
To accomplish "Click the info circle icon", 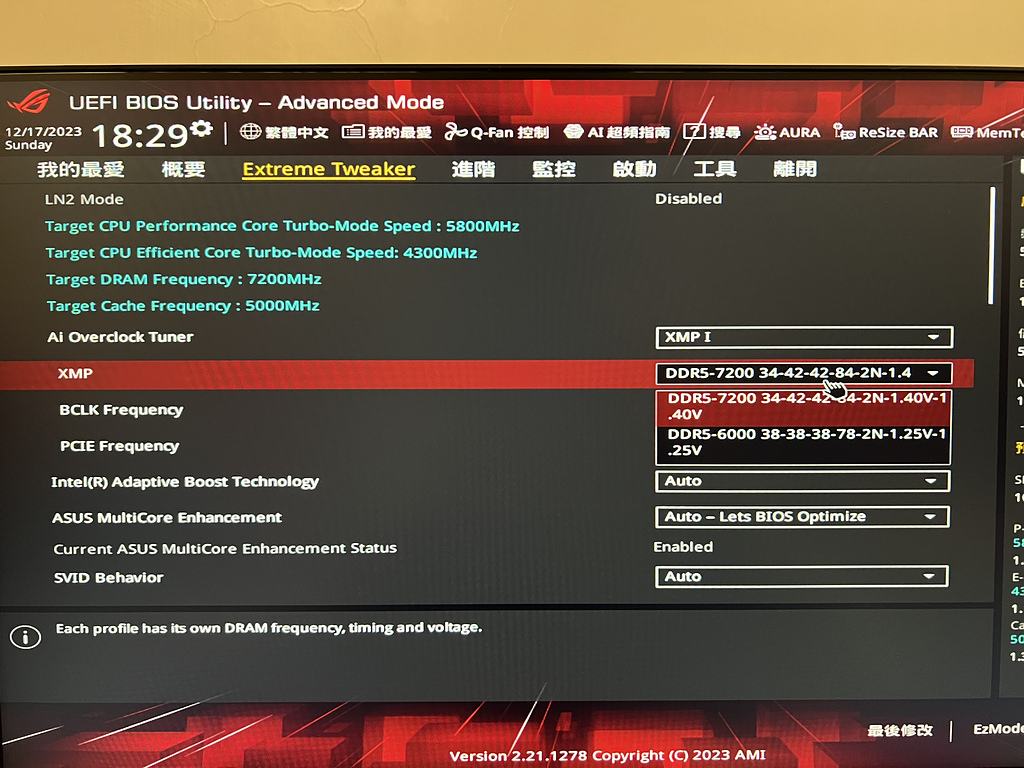I will 25,637.
